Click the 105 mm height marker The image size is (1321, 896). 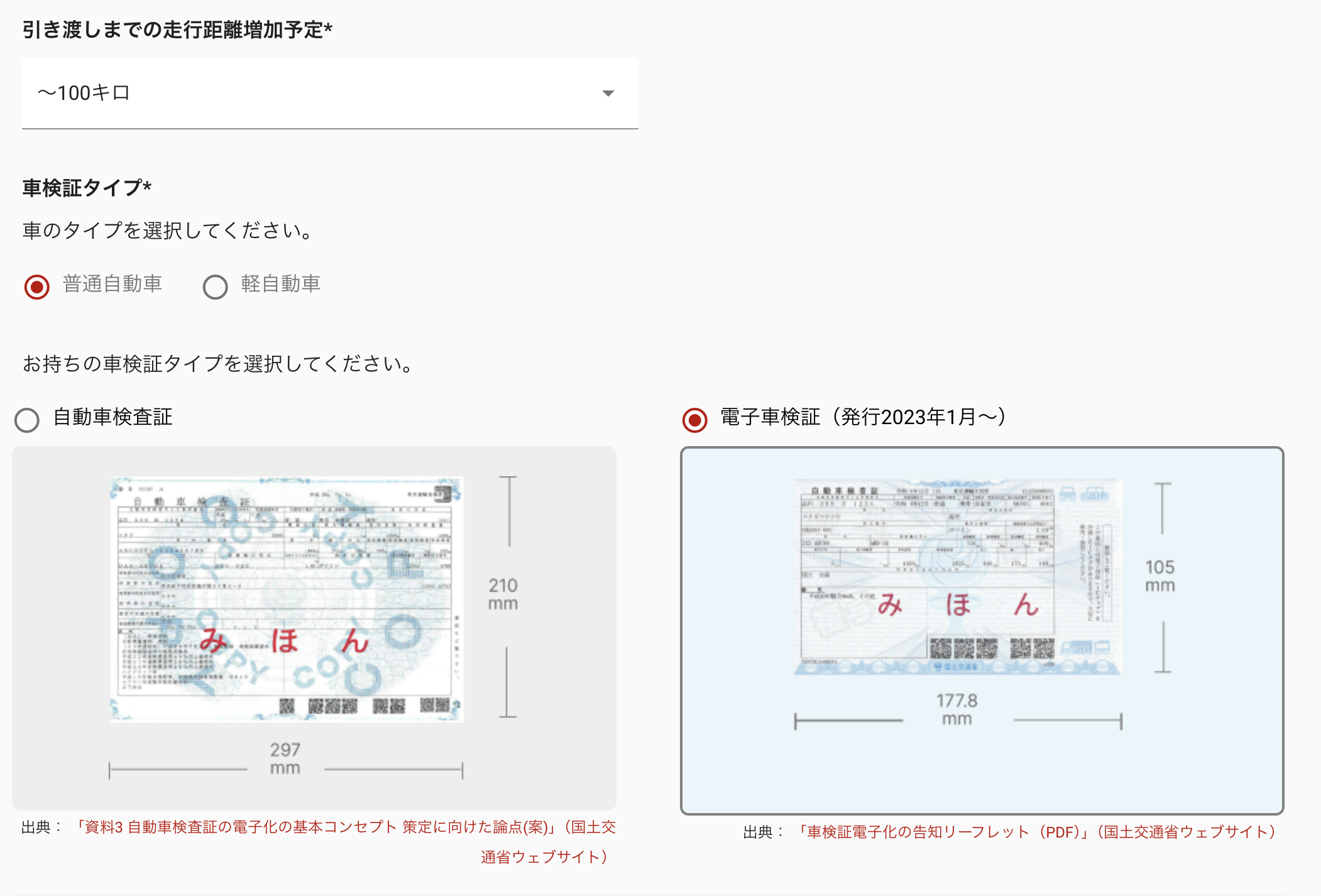[1160, 576]
